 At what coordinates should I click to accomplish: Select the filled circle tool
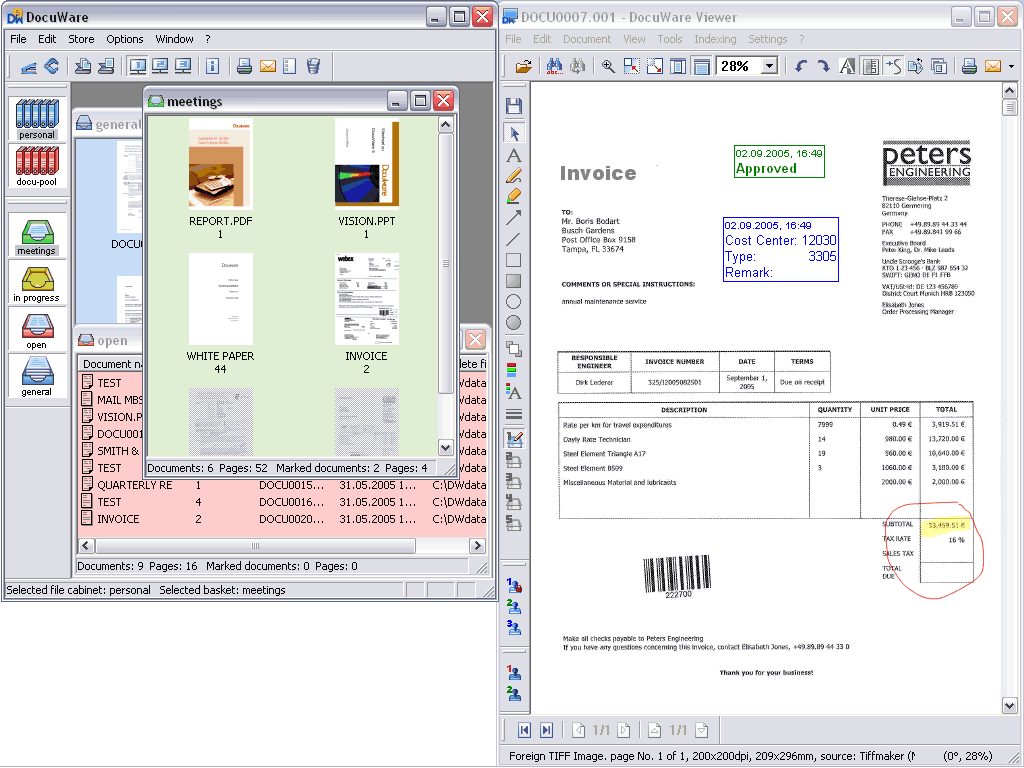(514, 323)
